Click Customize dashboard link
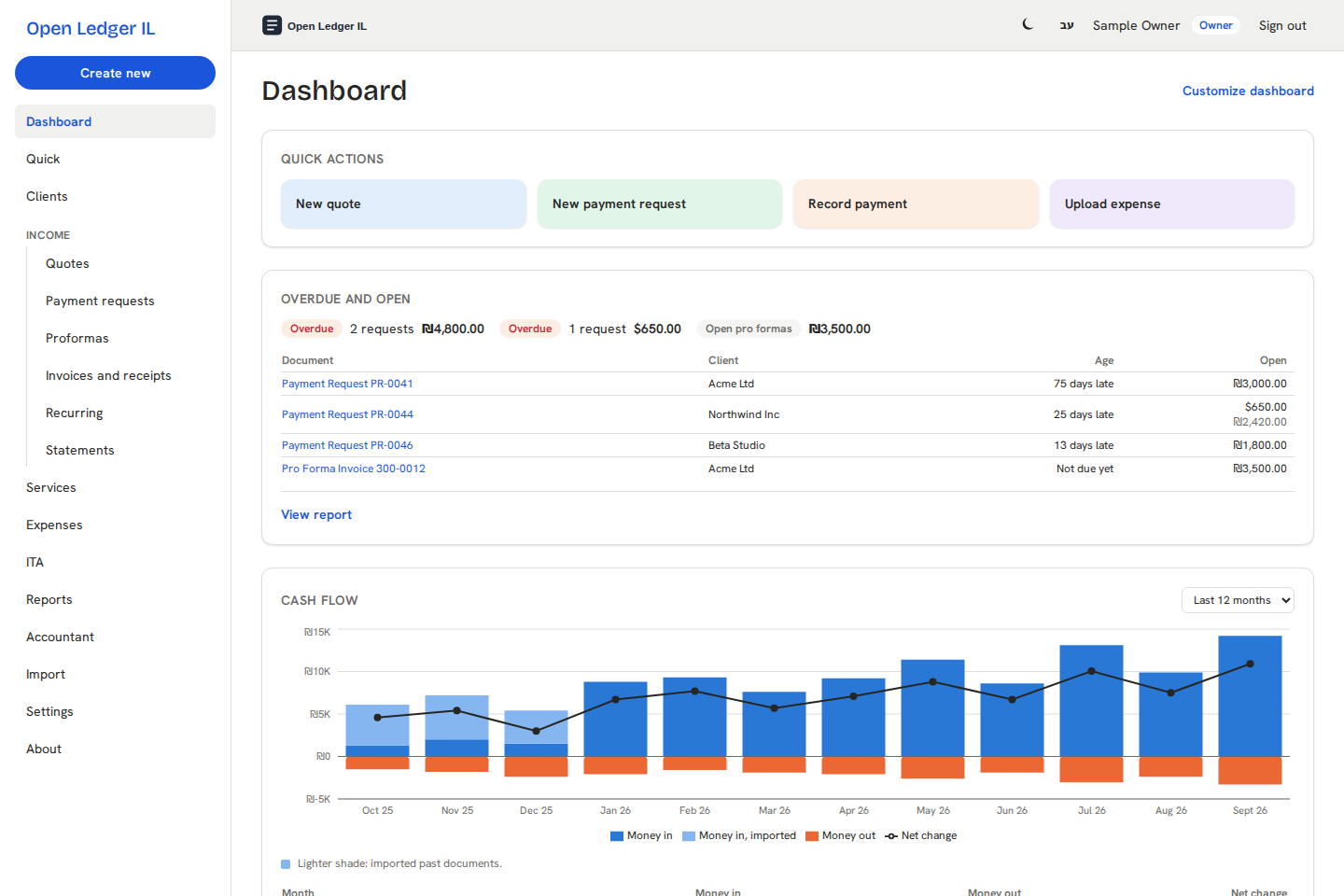The image size is (1344, 896). [1248, 91]
